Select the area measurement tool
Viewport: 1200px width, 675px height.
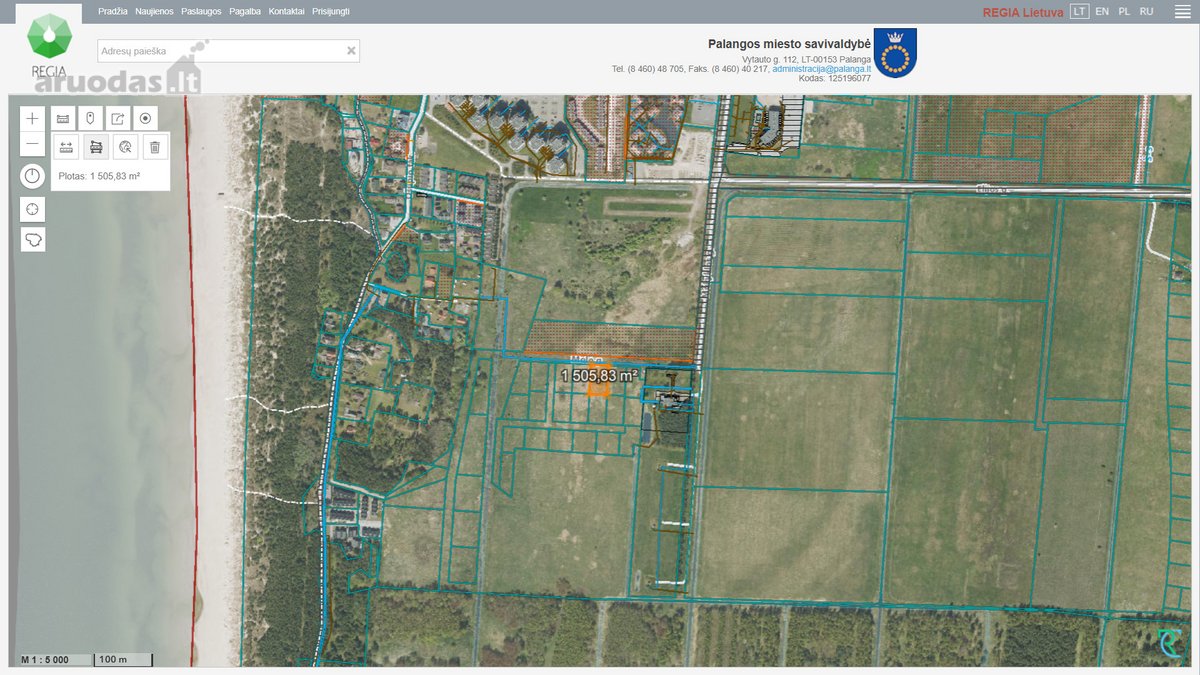coord(96,147)
